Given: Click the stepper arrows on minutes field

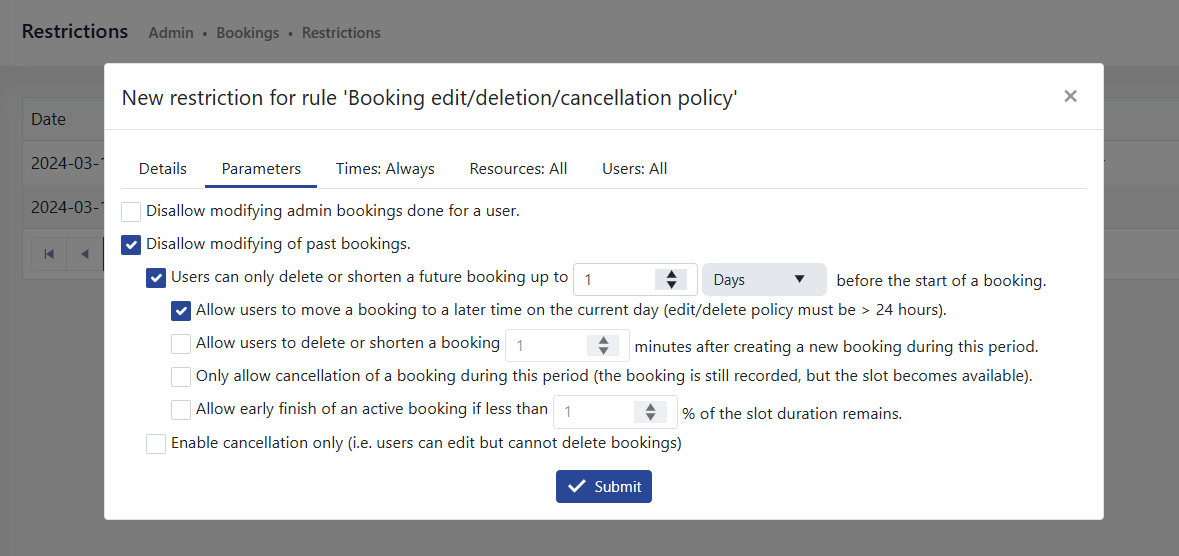Looking at the screenshot, I should tap(603, 346).
